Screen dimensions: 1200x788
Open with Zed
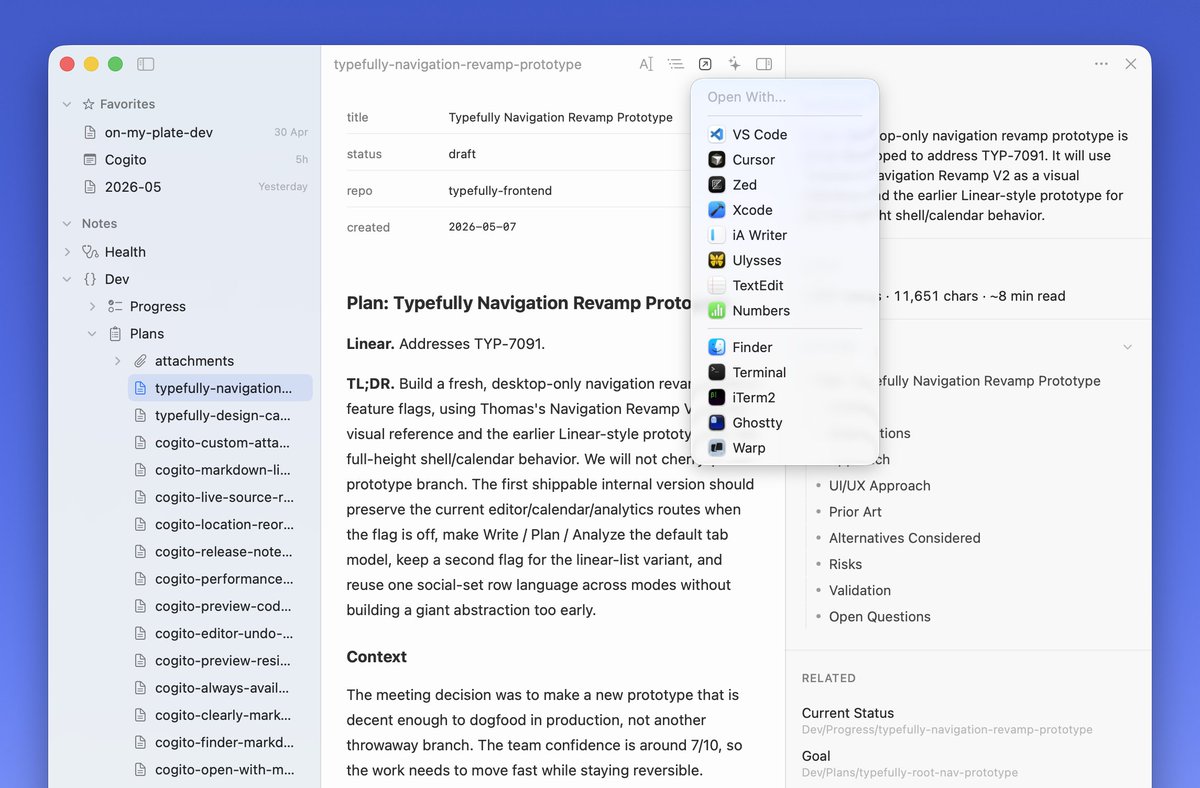tap(785, 184)
